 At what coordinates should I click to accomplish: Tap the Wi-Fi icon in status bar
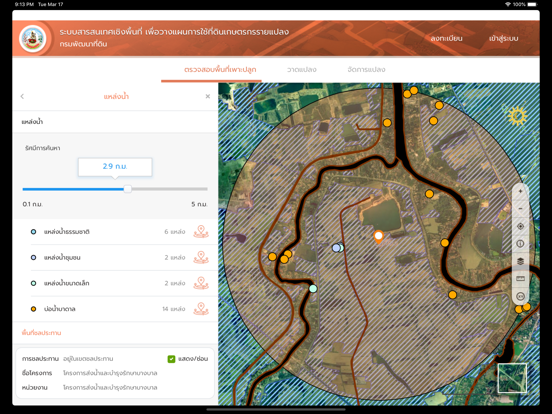[508, 4]
